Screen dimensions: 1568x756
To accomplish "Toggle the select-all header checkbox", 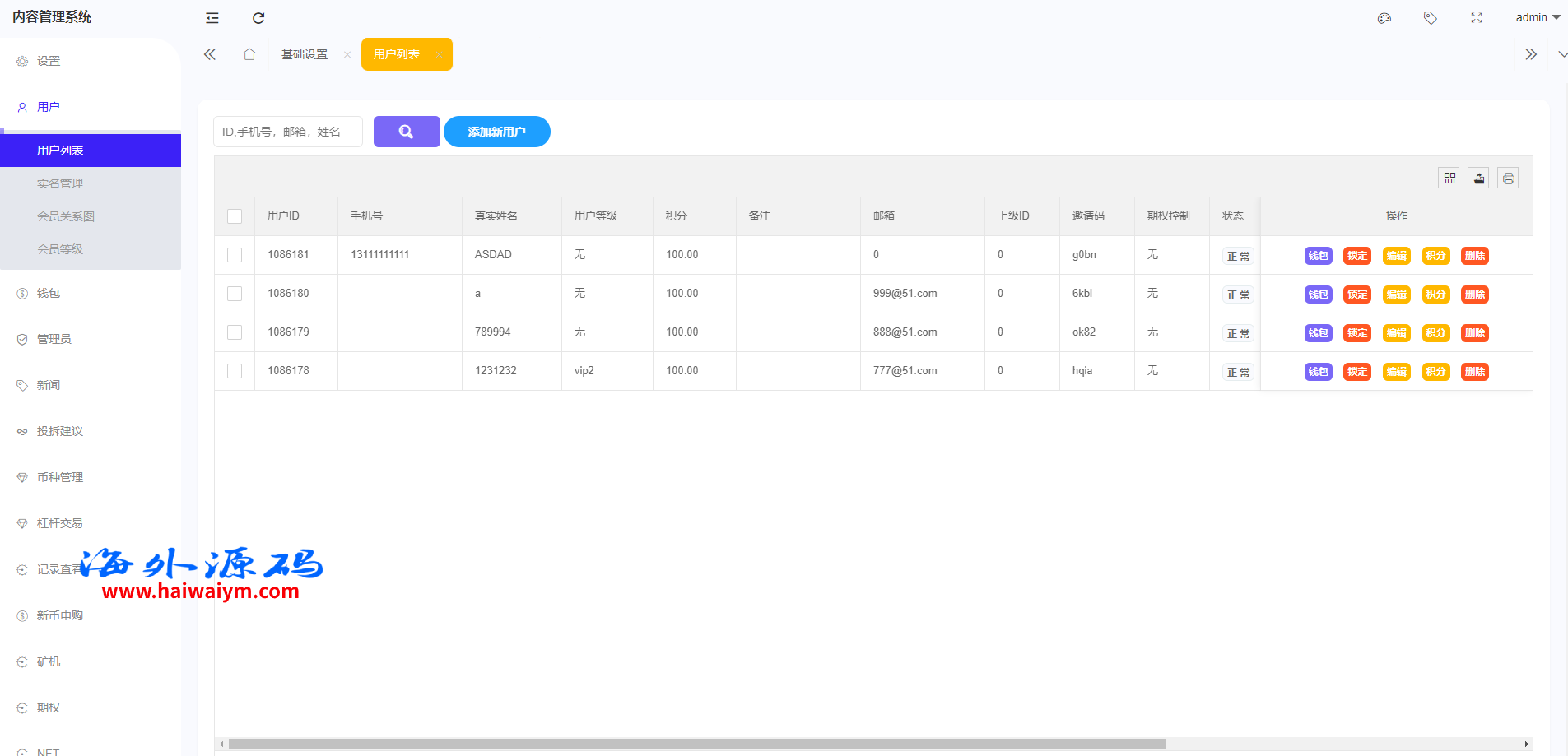I will point(235,216).
